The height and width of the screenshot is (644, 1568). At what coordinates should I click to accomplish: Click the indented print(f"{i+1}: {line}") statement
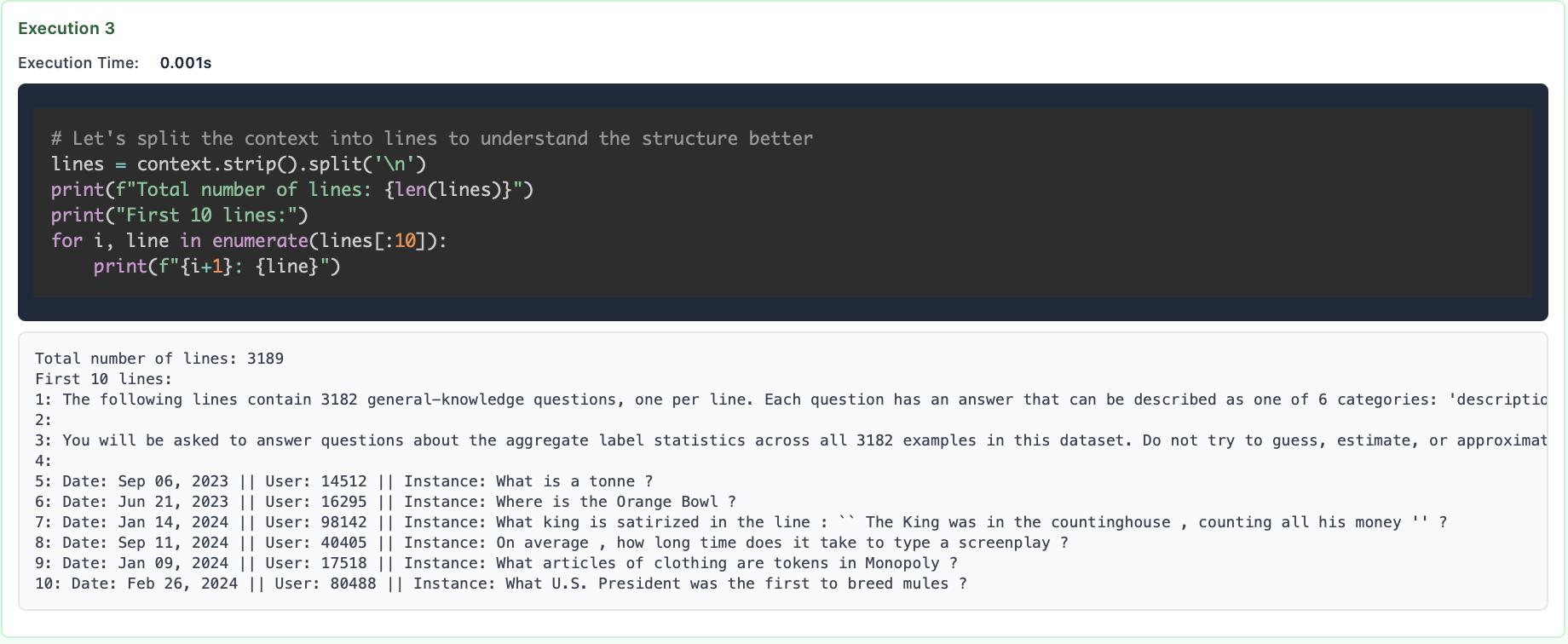(x=216, y=266)
